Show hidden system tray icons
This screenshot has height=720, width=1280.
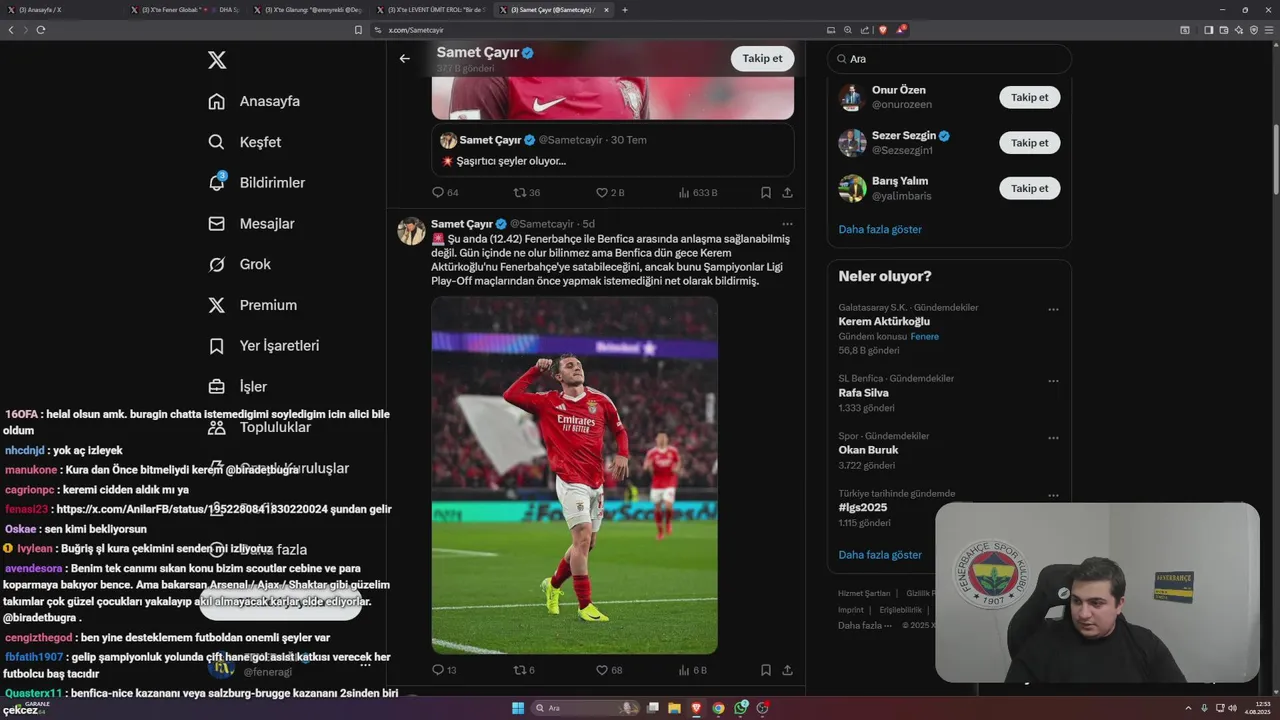(x=1190, y=708)
